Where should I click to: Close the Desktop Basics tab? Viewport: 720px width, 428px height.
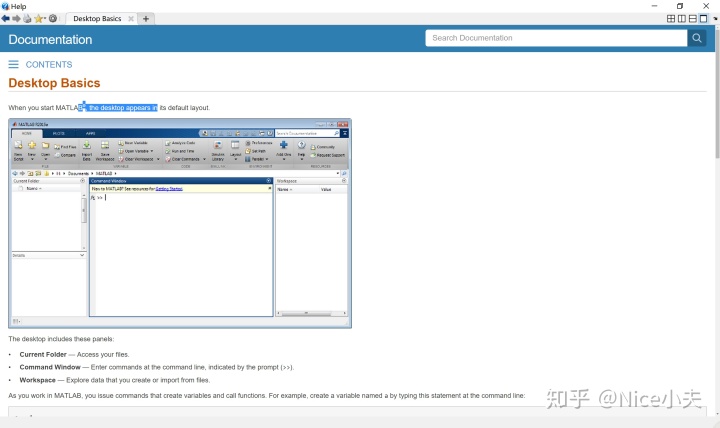click(x=131, y=18)
